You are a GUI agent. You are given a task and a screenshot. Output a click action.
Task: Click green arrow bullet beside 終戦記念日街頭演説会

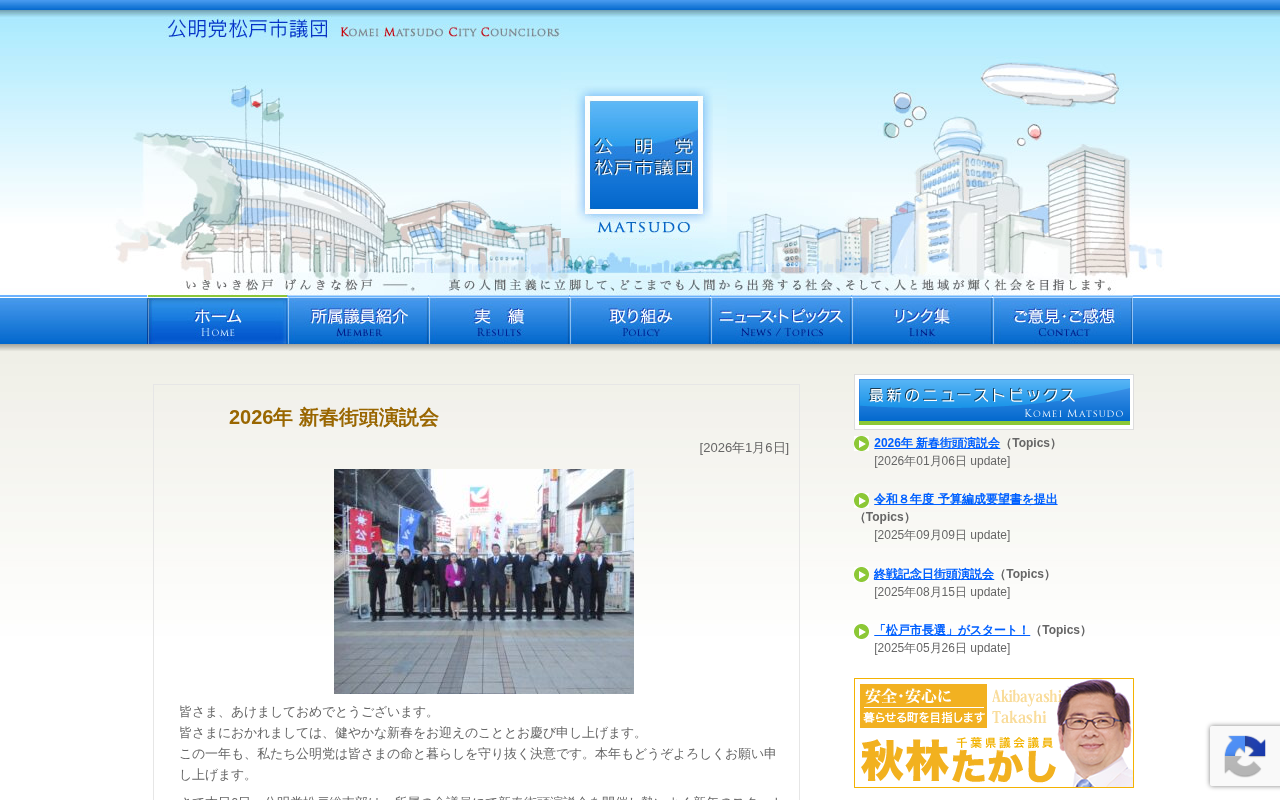pyautogui.click(x=861, y=574)
